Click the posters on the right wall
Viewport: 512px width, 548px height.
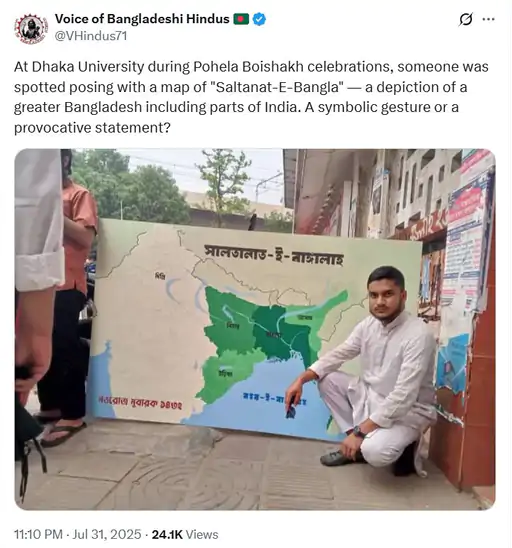coord(465,245)
